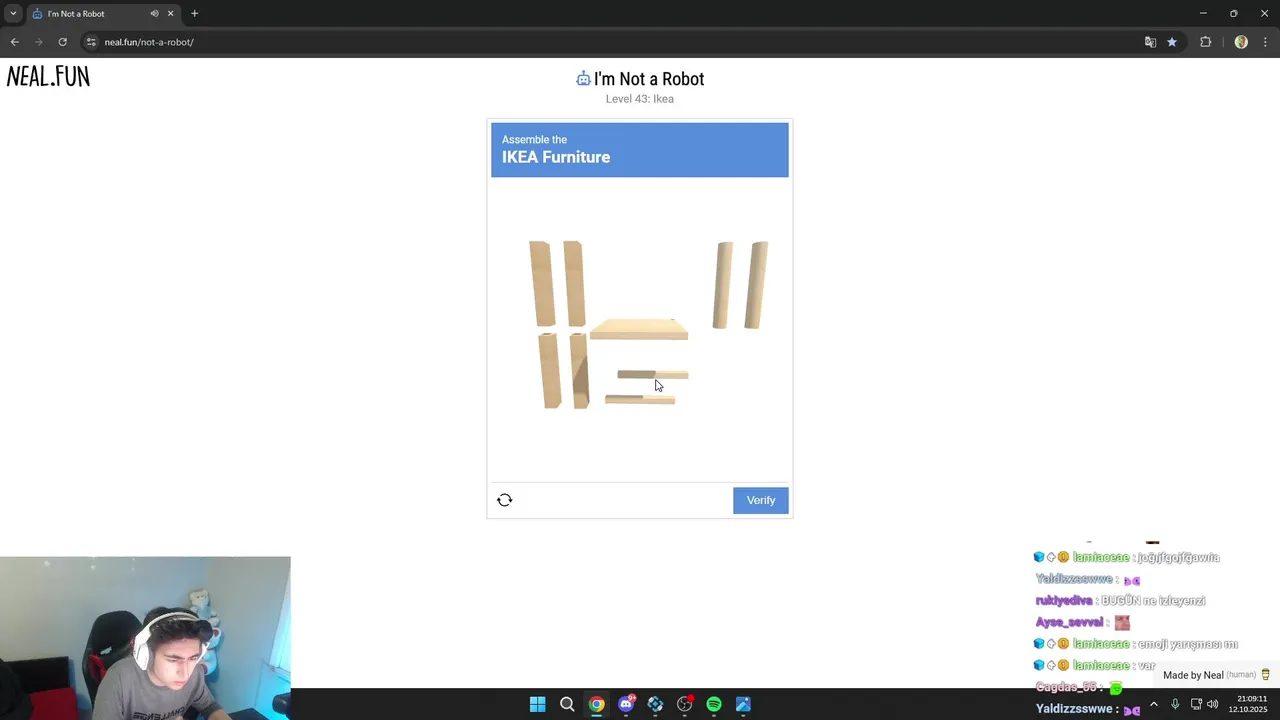Open the browser extensions puzzle icon

(1205, 42)
